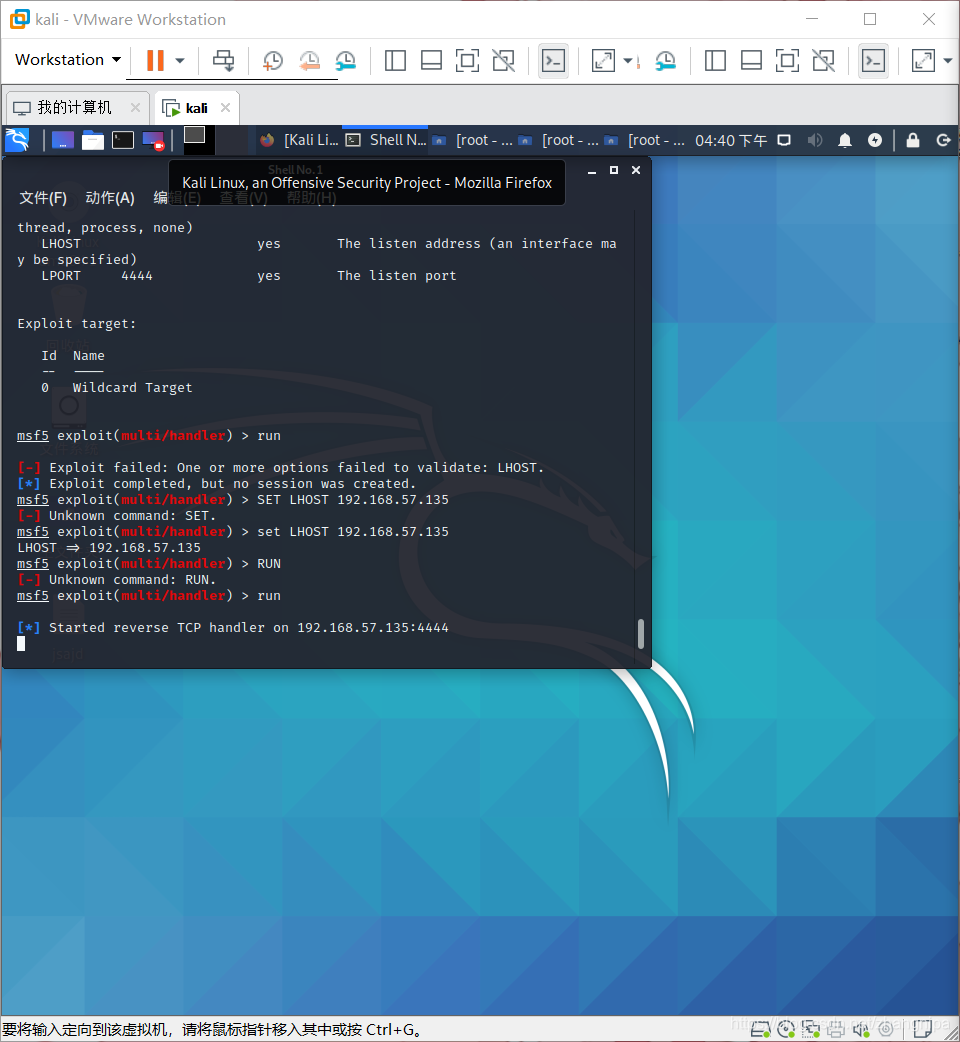Send Ctrl+Alt+Del to the guest
This screenshot has width=960, height=1042.
[x=223, y=60]
